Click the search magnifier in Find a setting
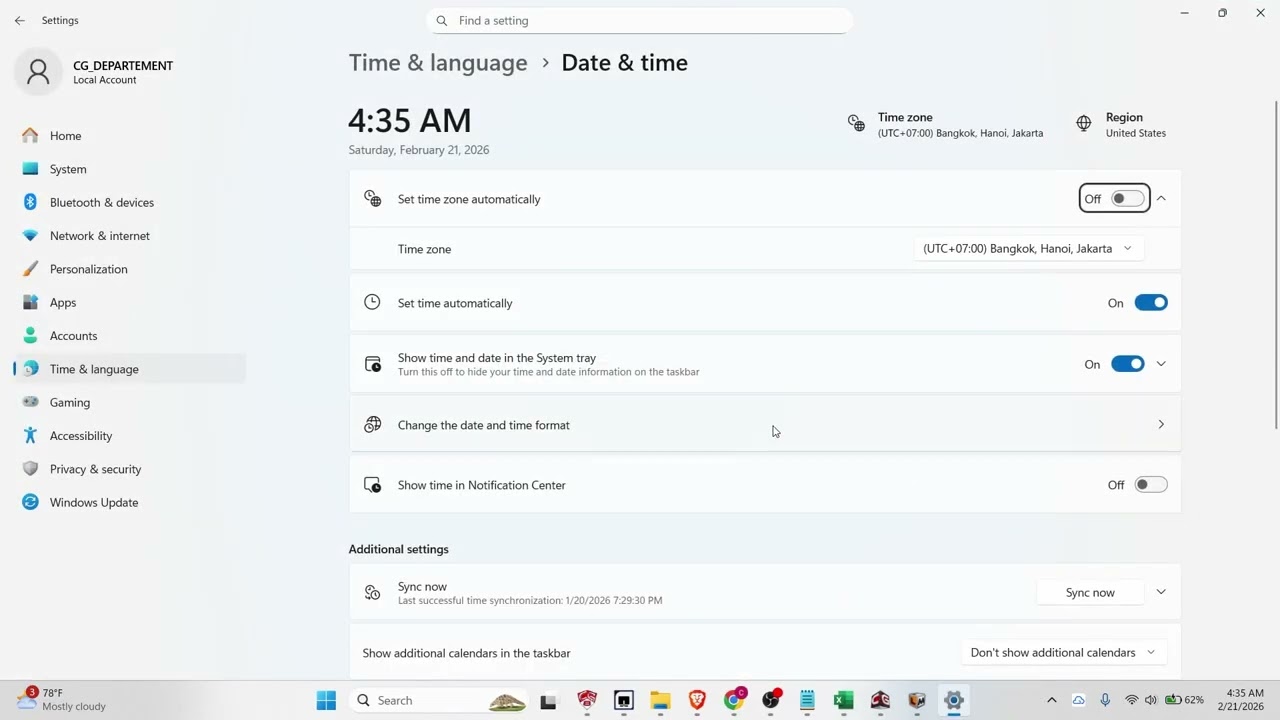This screenshot has width=1280, height=720. click(442, 20)
